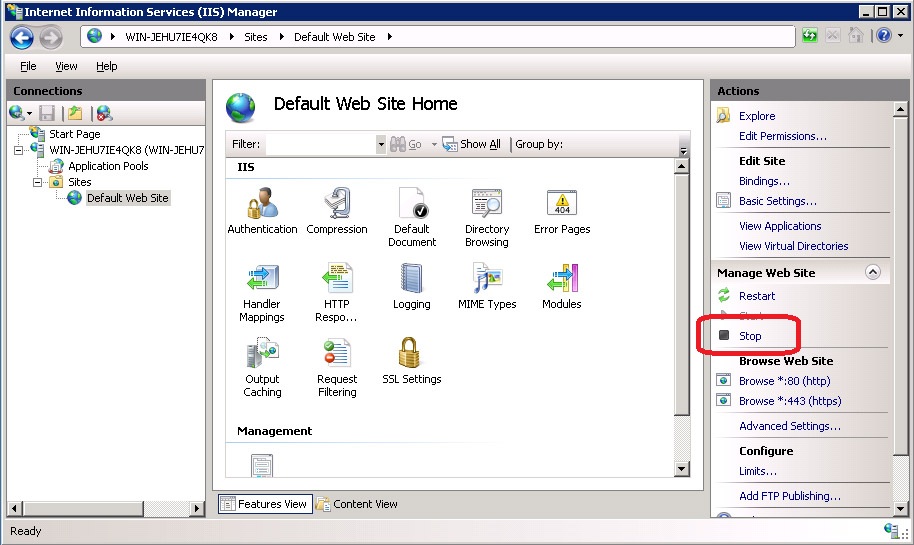
Task: Open Edit Permissions link
Action: 783,136
